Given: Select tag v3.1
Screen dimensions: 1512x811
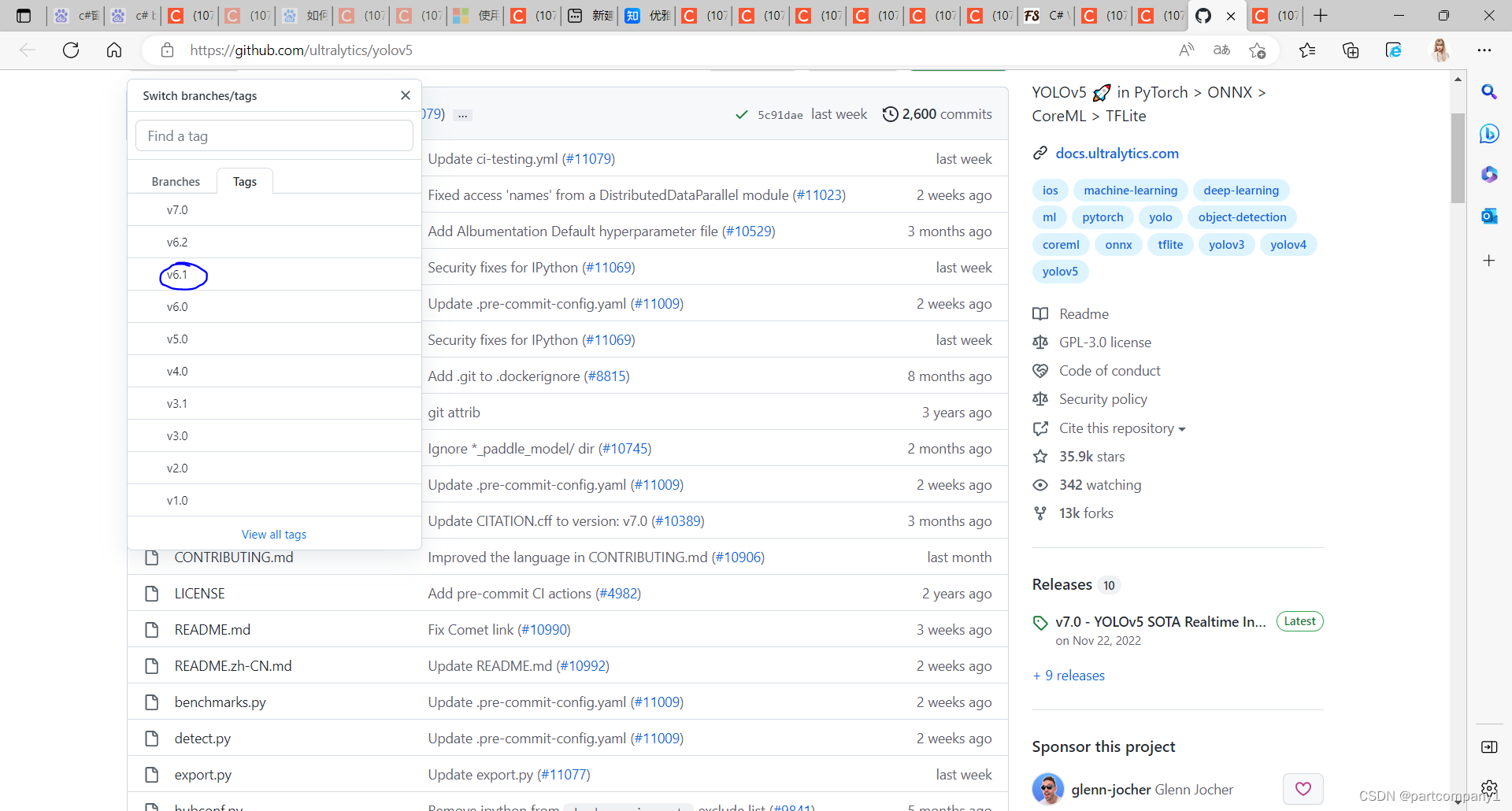Looking at the screenshot, I should [x=274, y=404].
